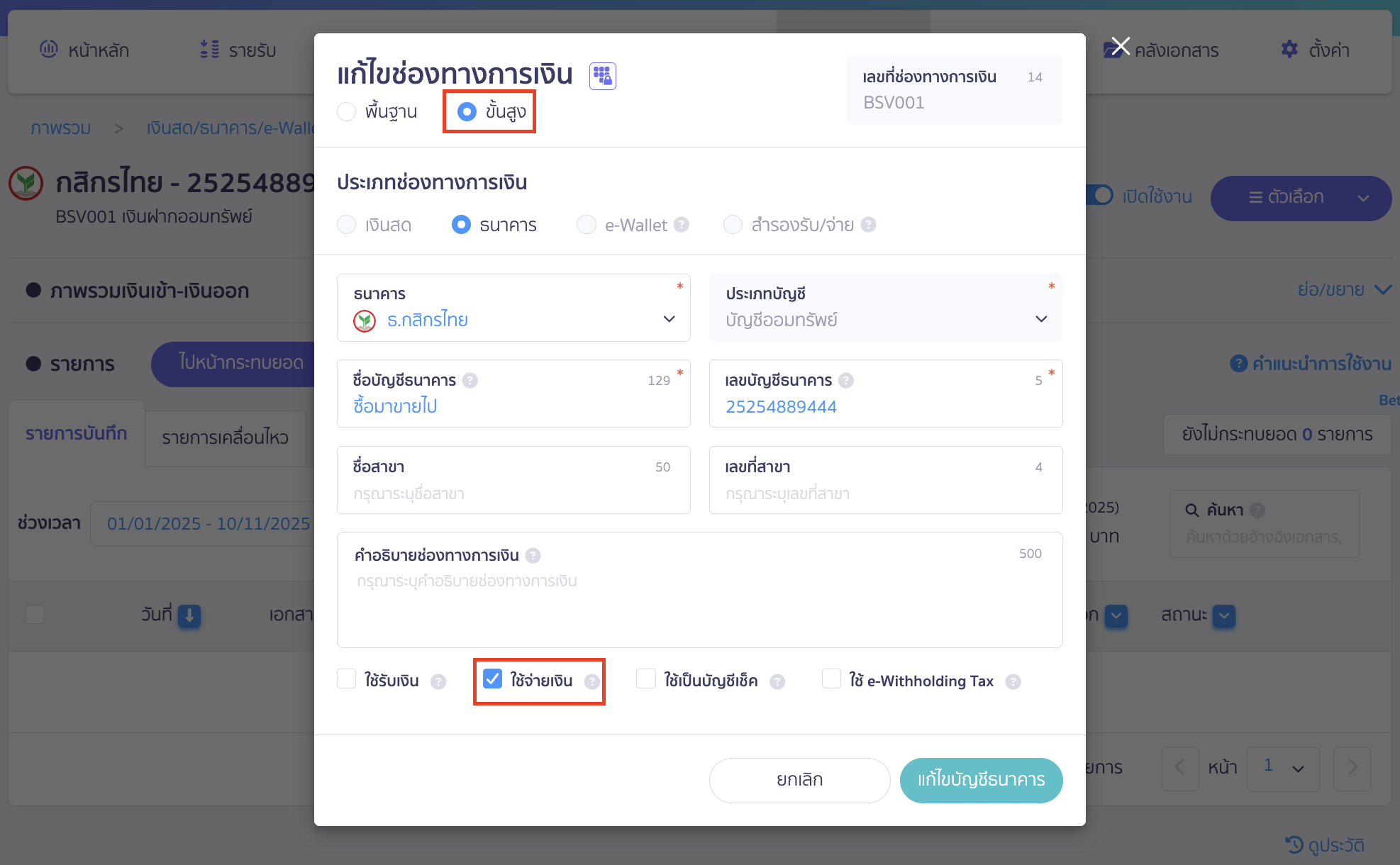The image size is (1400, 865).
Task: Switch to พื้นฐาน mode radio button
Action: [347, 111]
